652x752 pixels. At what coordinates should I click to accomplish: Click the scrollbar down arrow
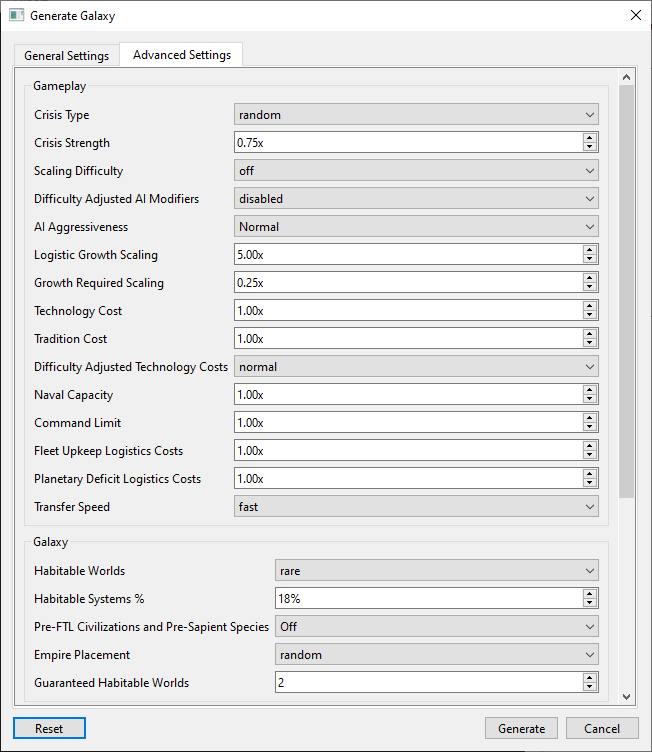pyautogui.click(x=626, y=697)
